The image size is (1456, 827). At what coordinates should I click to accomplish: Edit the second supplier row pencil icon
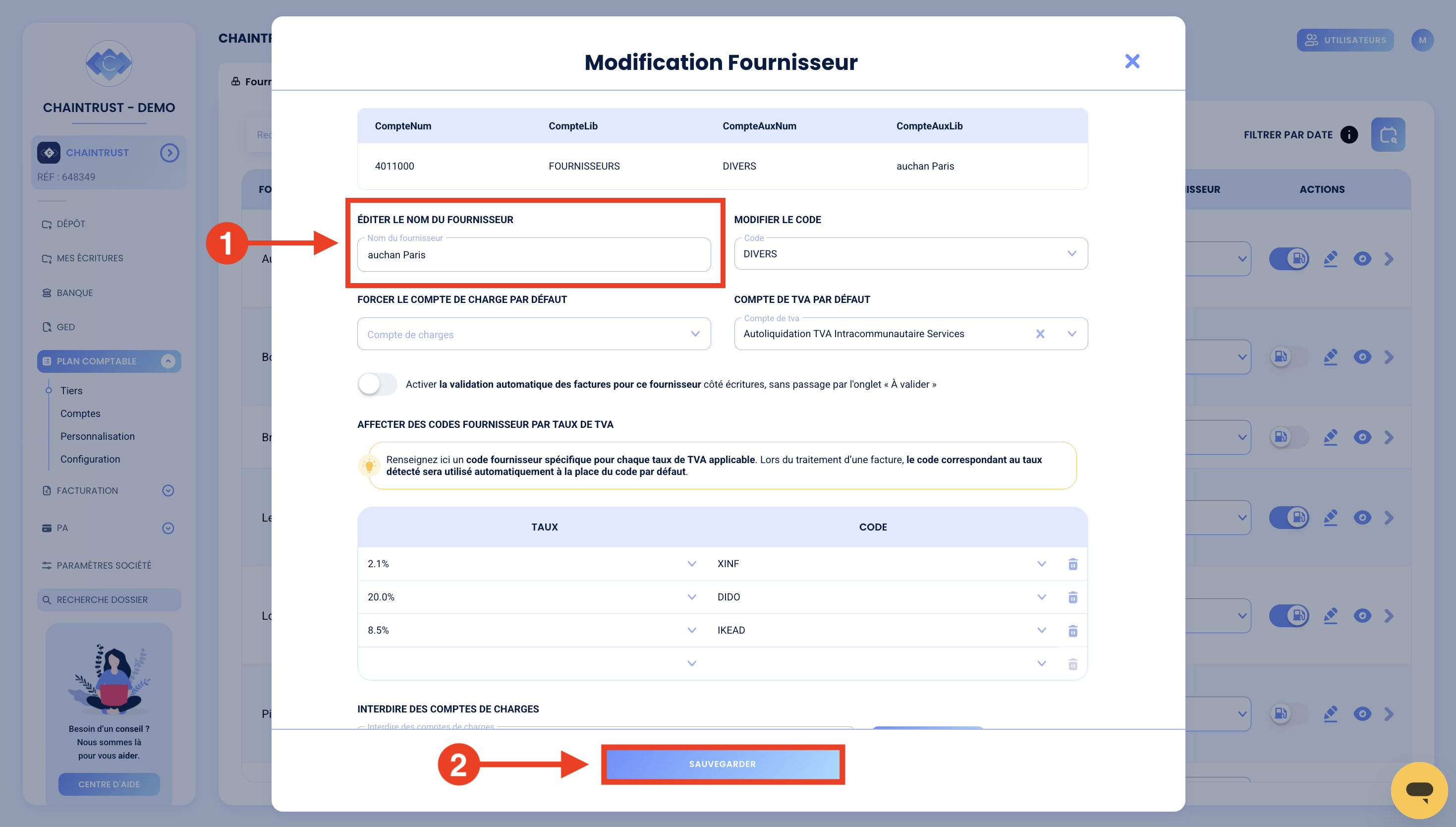(x=1331, y=357)
